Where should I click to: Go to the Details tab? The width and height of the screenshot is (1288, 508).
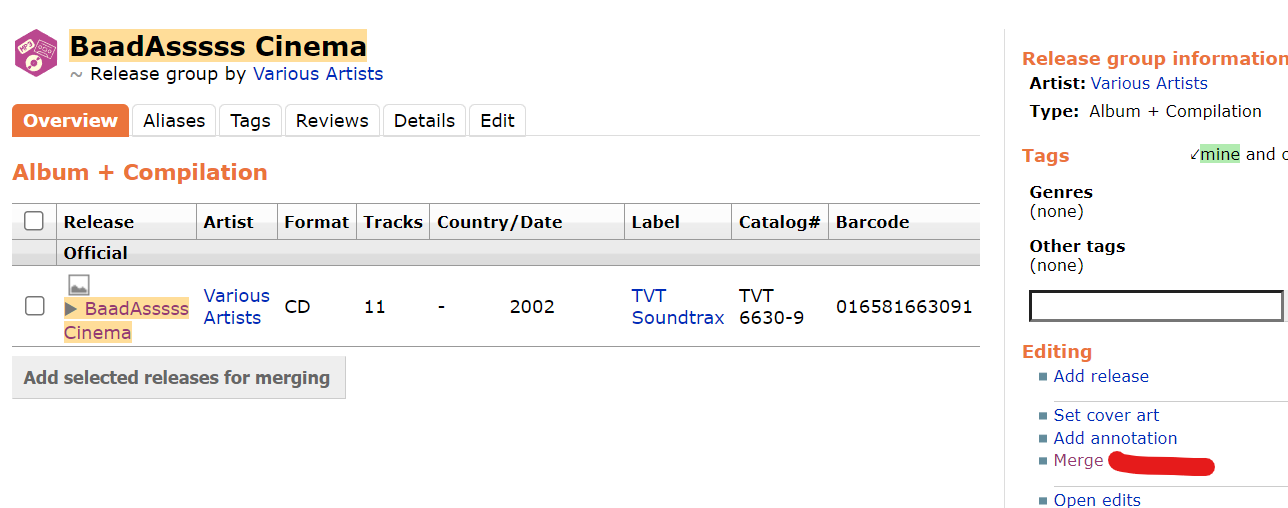[x=424, y=120]
